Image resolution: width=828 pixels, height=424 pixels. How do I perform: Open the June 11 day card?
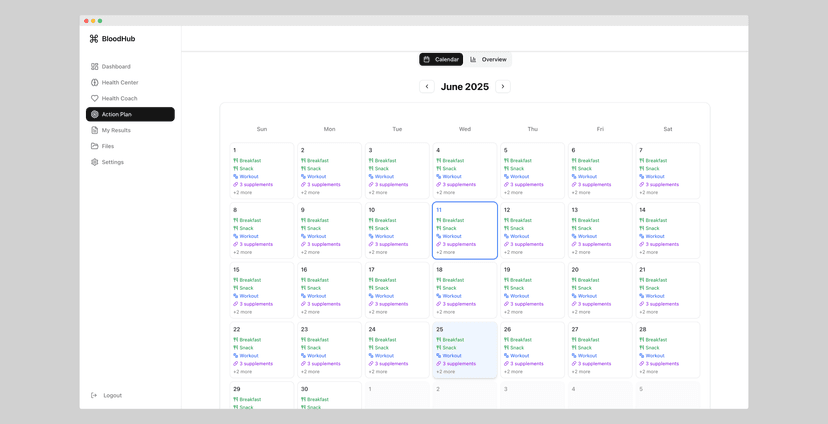465,230
